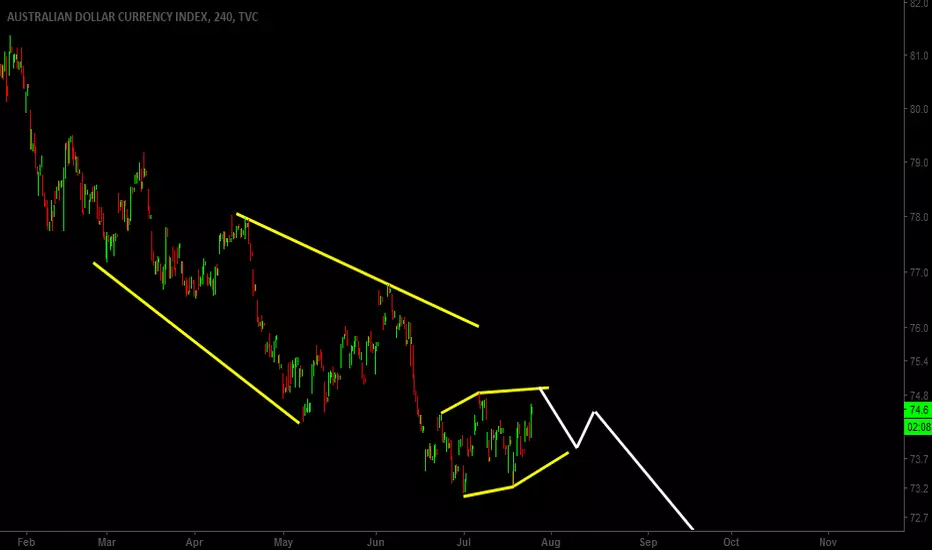Click the countdown timer label 02:08
This screenshot has width=932, height=550.
pos(918,427)
